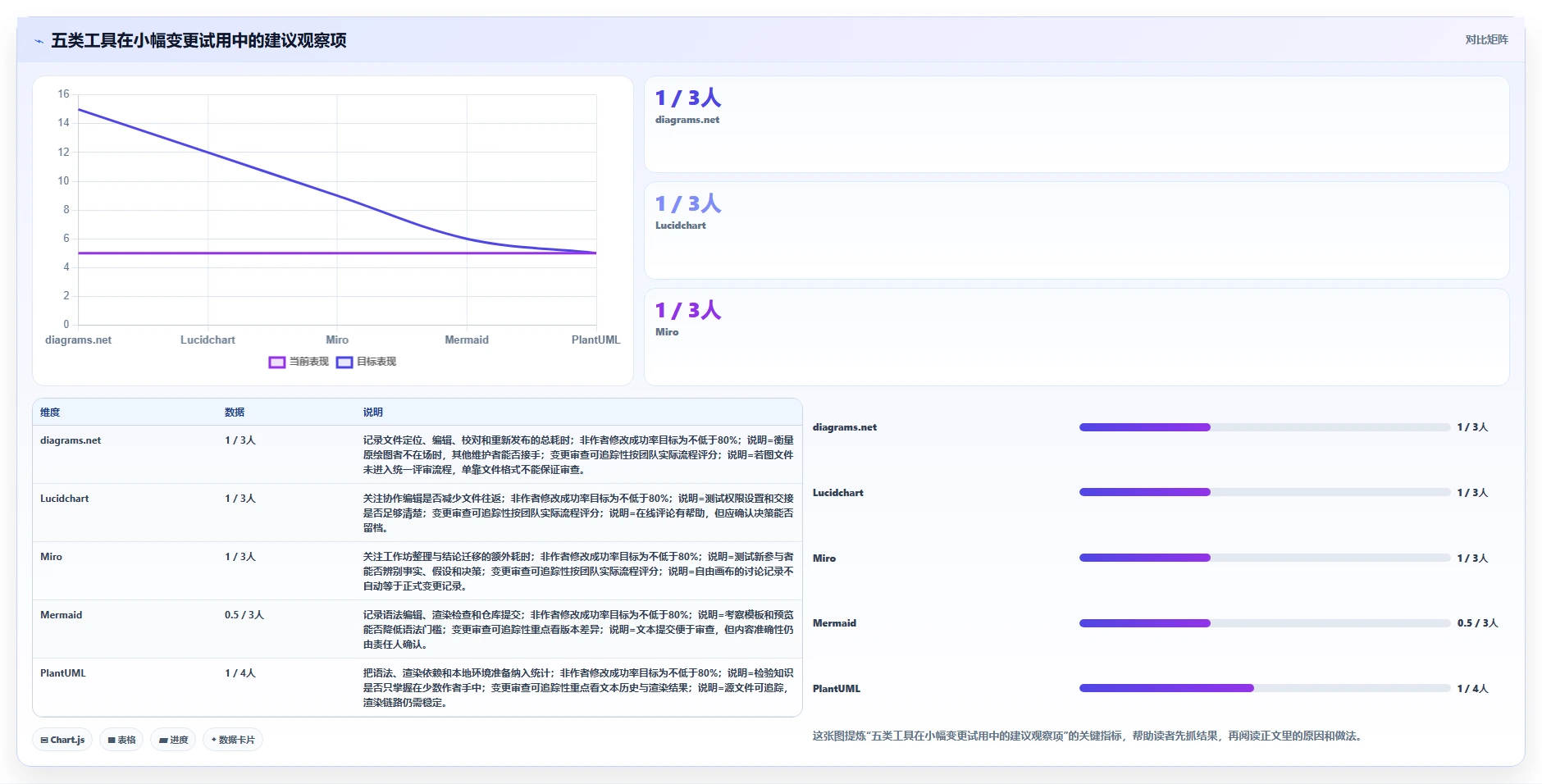Click the PlantUML progress bar
The height and width of the screenshot is (784, 1542).
click(1265, 688)
